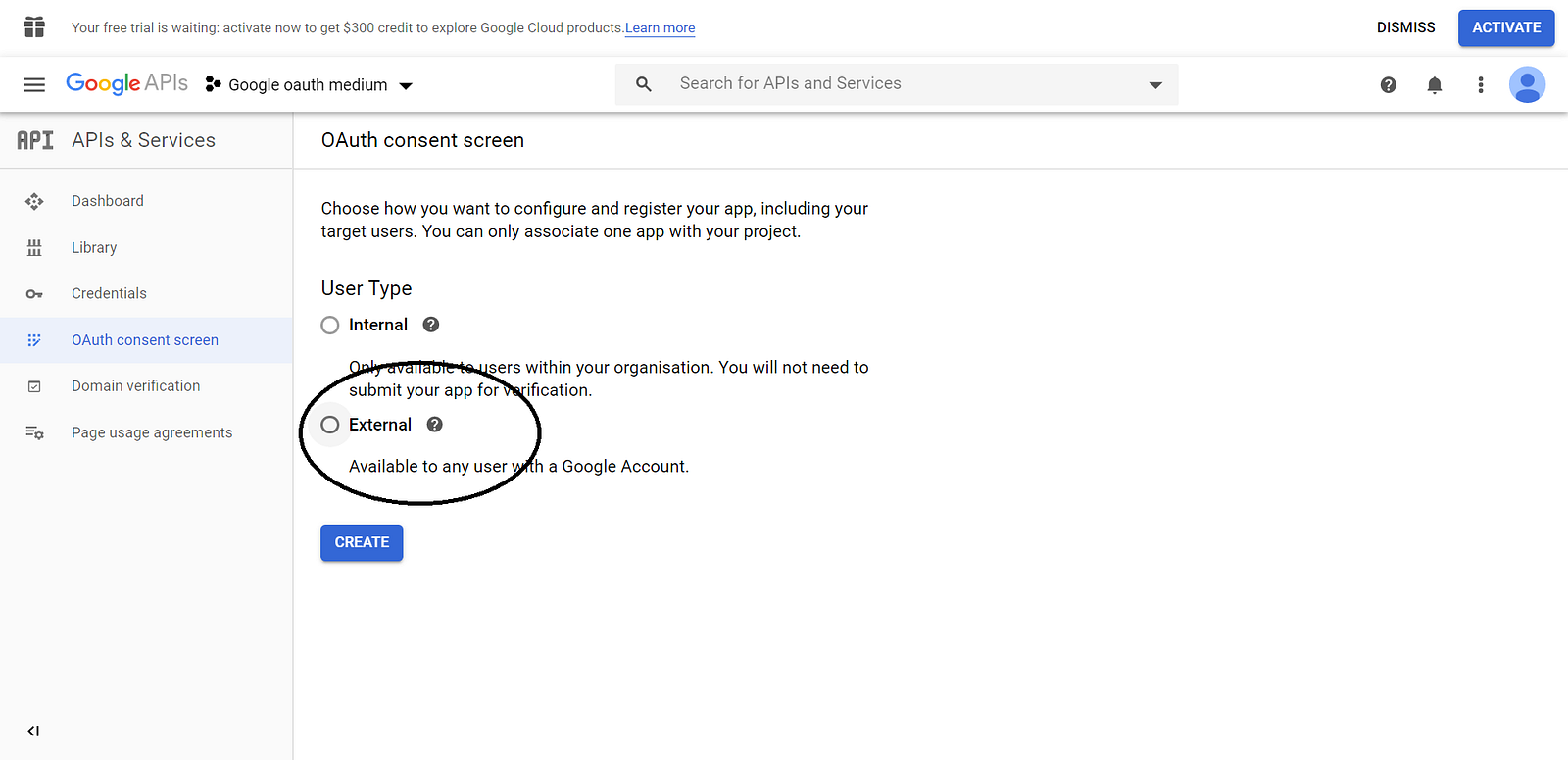Click the Library sidebar icon
The width and height of the screenshot is (1568, 760).
click(34, 248)
